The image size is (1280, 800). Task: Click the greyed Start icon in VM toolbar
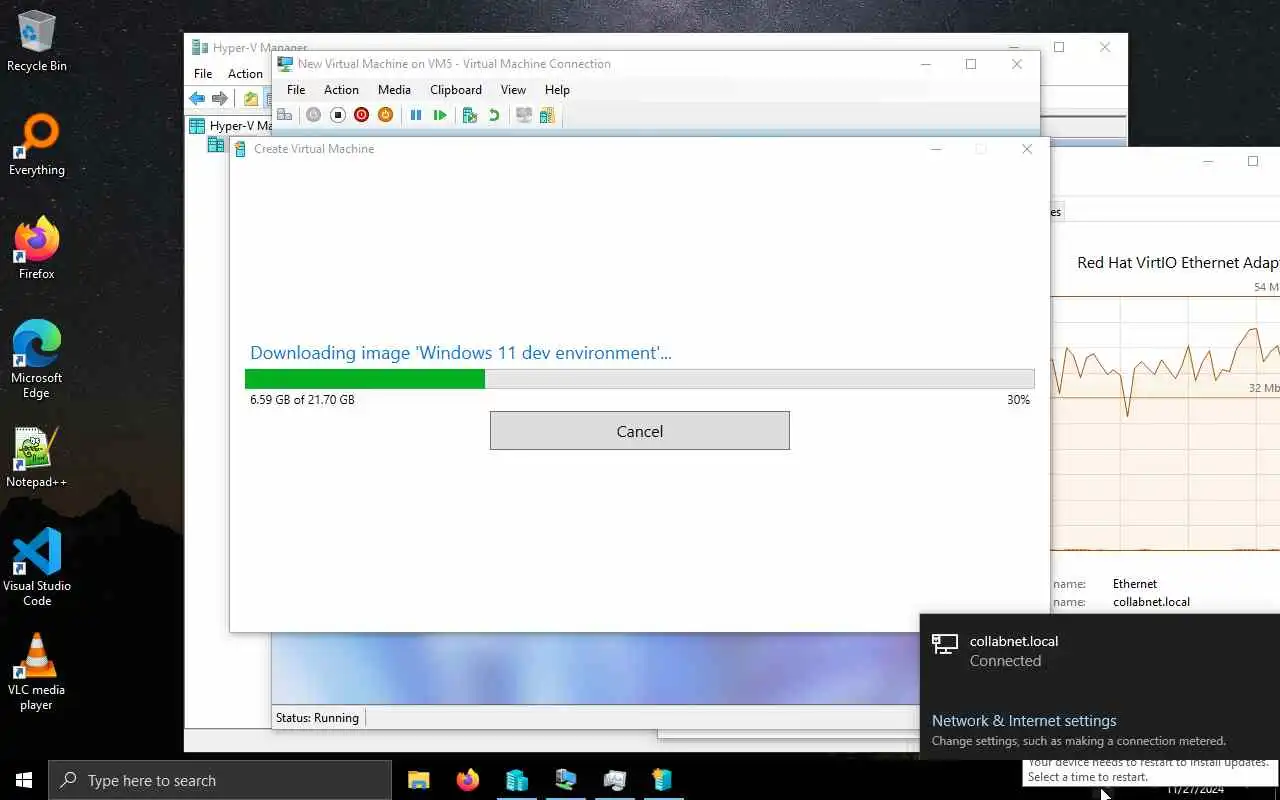tap(313, 115)
